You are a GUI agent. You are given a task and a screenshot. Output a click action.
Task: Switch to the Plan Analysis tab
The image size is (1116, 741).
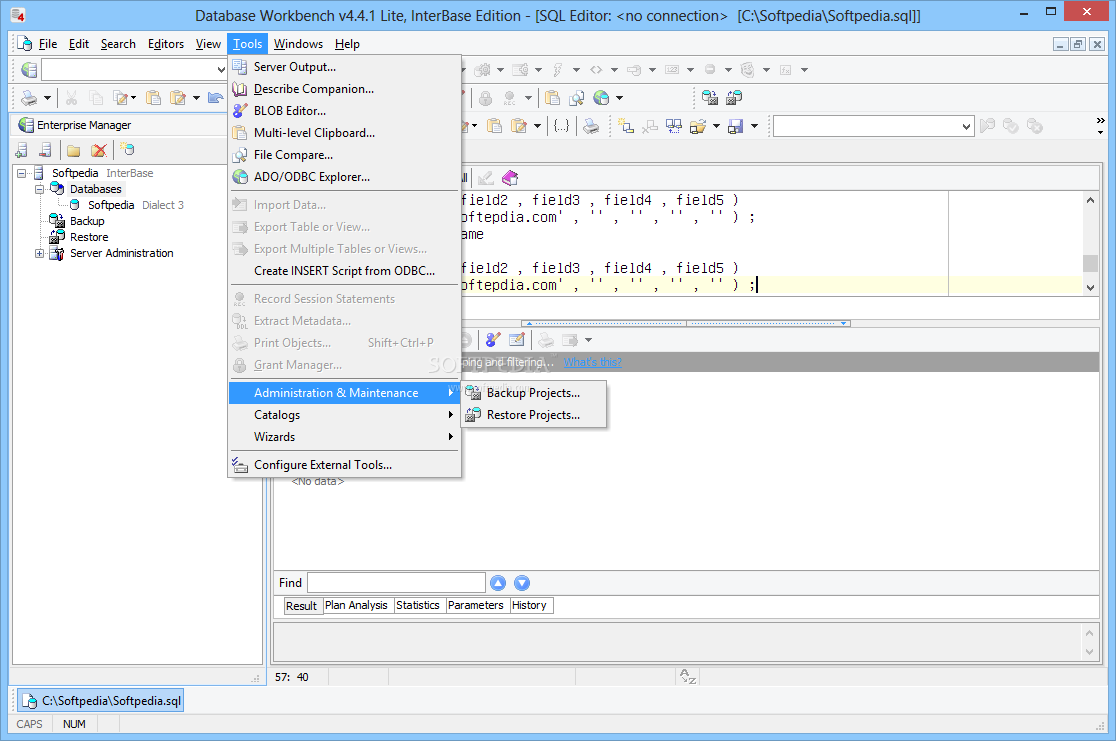[356, 605]
